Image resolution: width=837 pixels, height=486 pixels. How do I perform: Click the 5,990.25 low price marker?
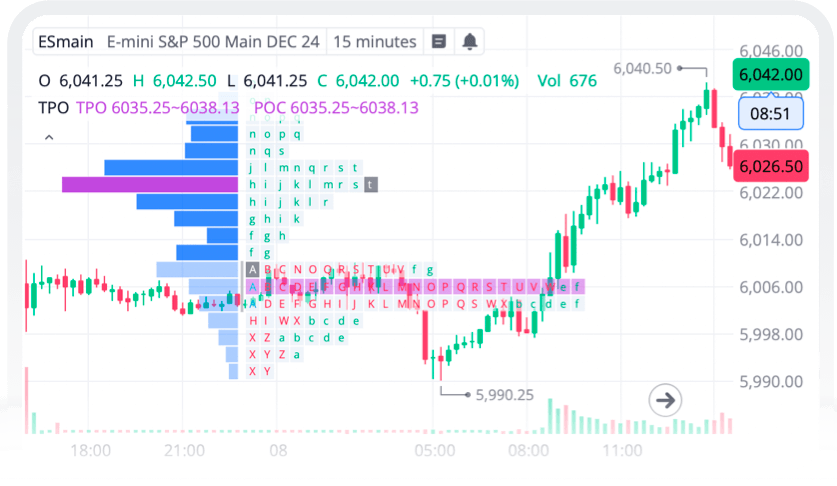503,395
